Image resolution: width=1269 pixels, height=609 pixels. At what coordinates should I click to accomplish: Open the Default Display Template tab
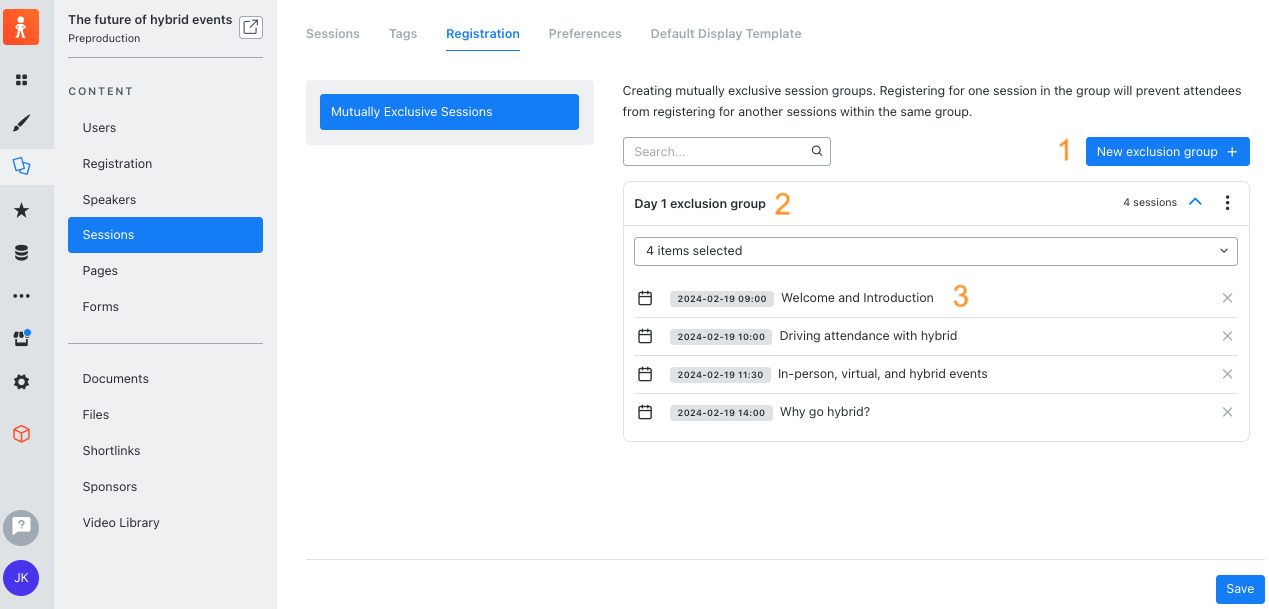click(x=725, y=33)
